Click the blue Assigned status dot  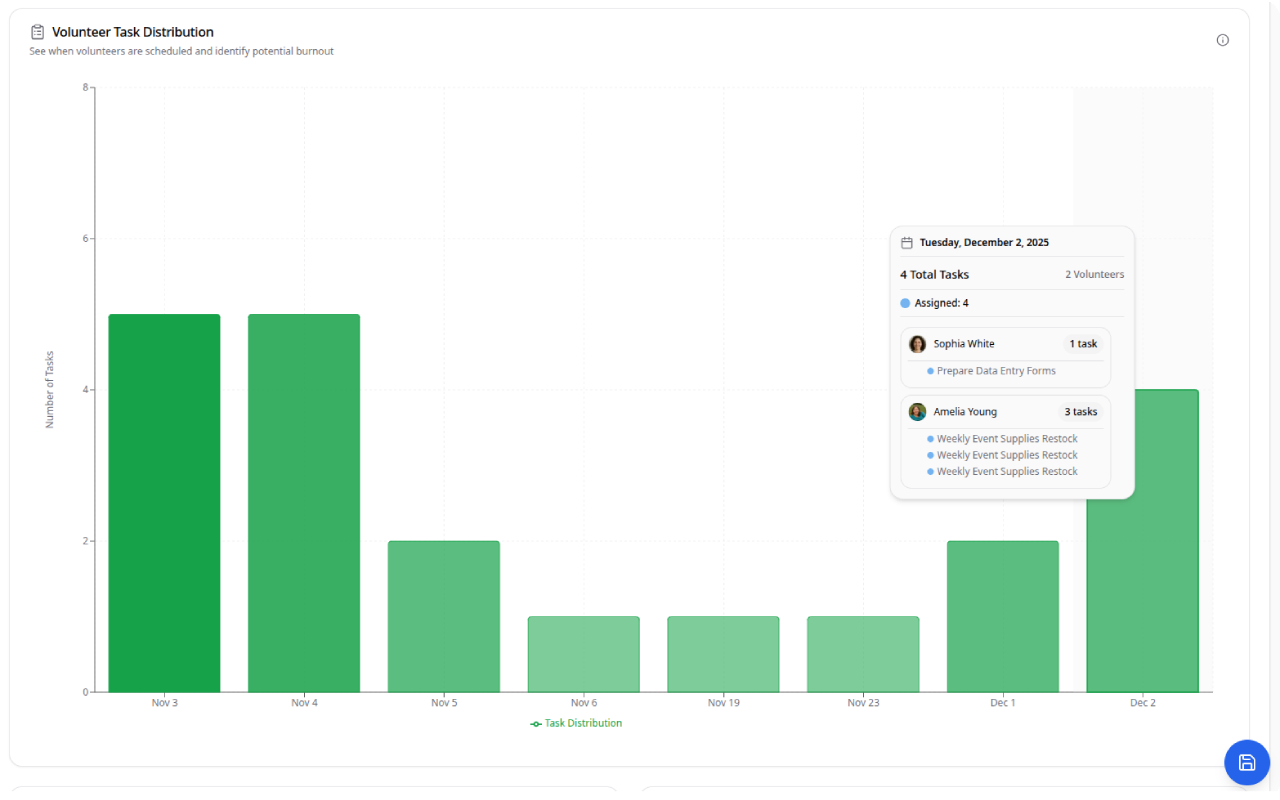tap(905, 303)
